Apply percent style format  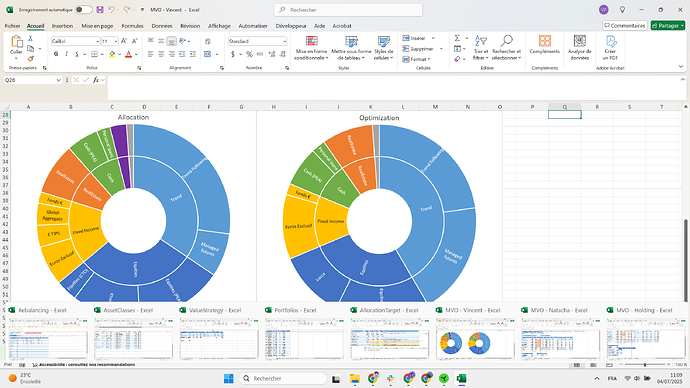250,54
